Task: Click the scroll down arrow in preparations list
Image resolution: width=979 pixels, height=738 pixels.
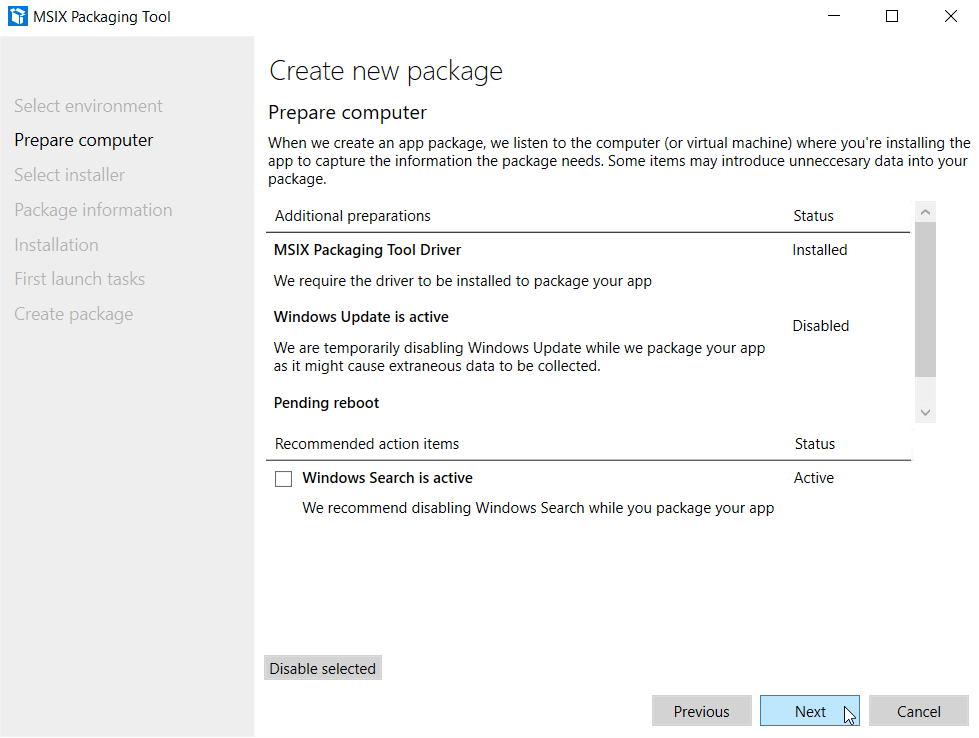Action: tap(925, 412)
